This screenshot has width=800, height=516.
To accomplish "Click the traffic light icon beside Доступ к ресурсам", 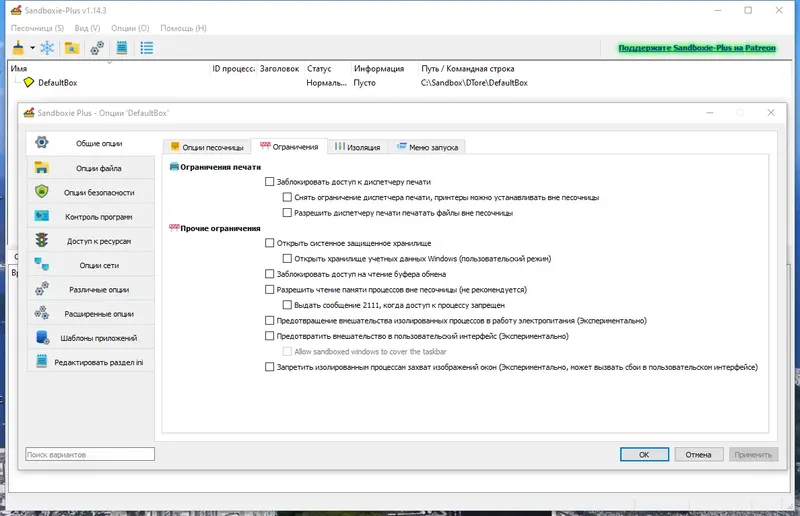I will (41, 240).
